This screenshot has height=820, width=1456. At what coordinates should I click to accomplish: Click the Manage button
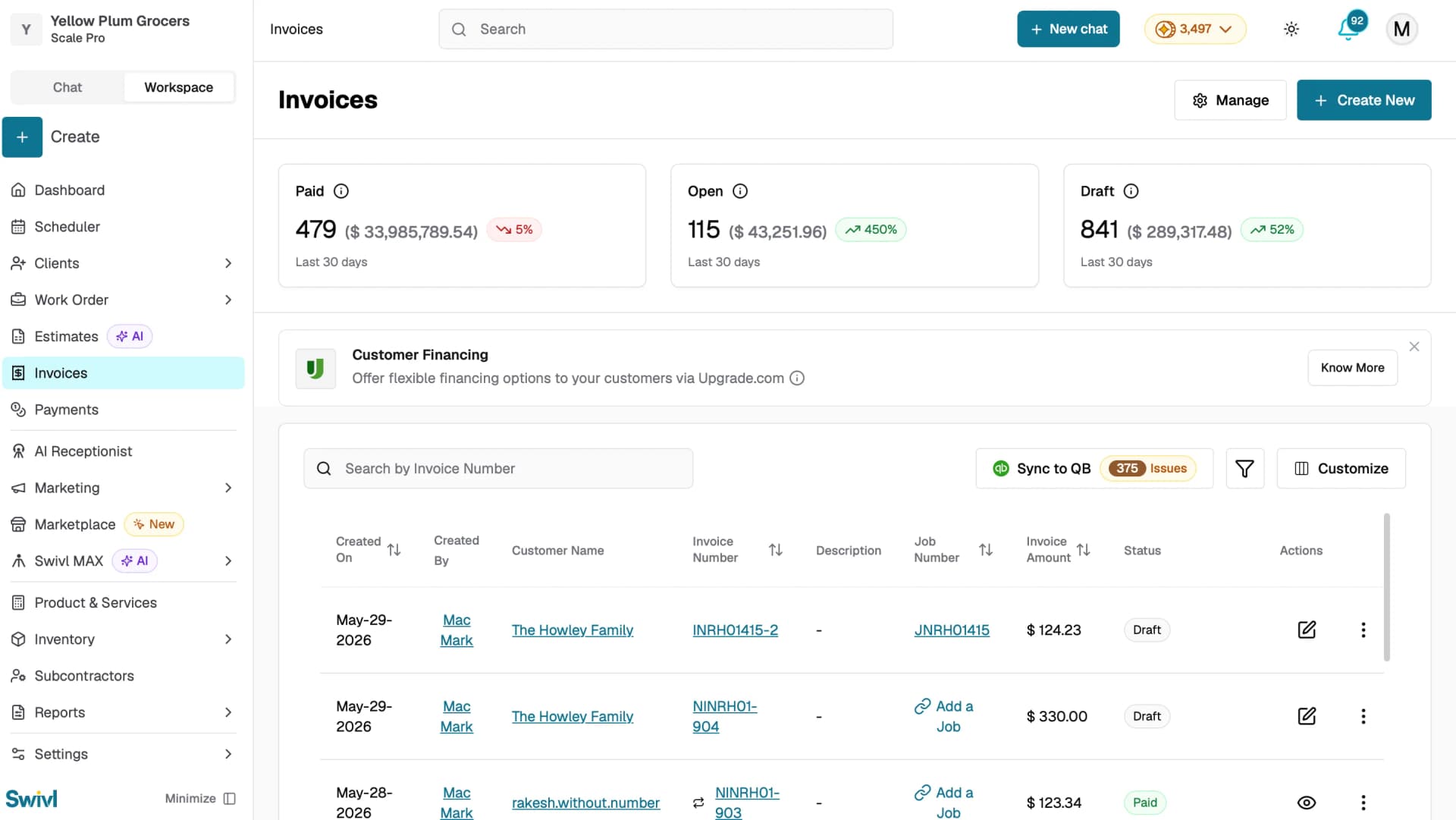[1230, 100]
